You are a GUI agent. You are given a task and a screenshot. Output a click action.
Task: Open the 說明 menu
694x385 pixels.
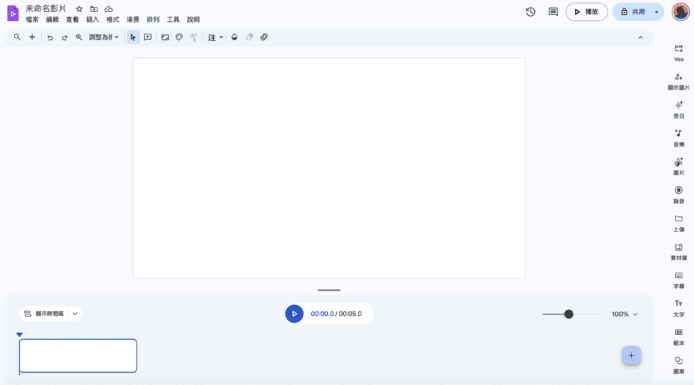[193, 19]
